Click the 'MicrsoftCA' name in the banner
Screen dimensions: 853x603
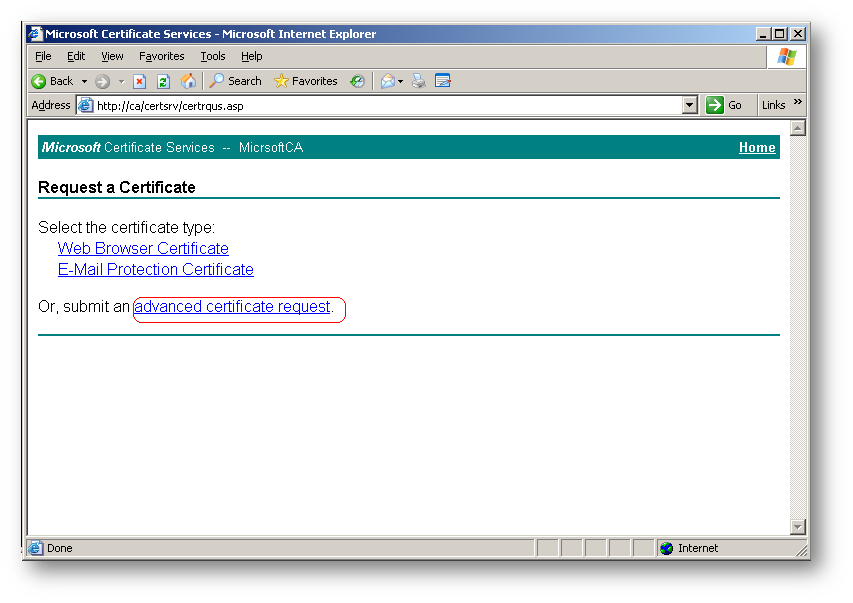tap(271, 147)
